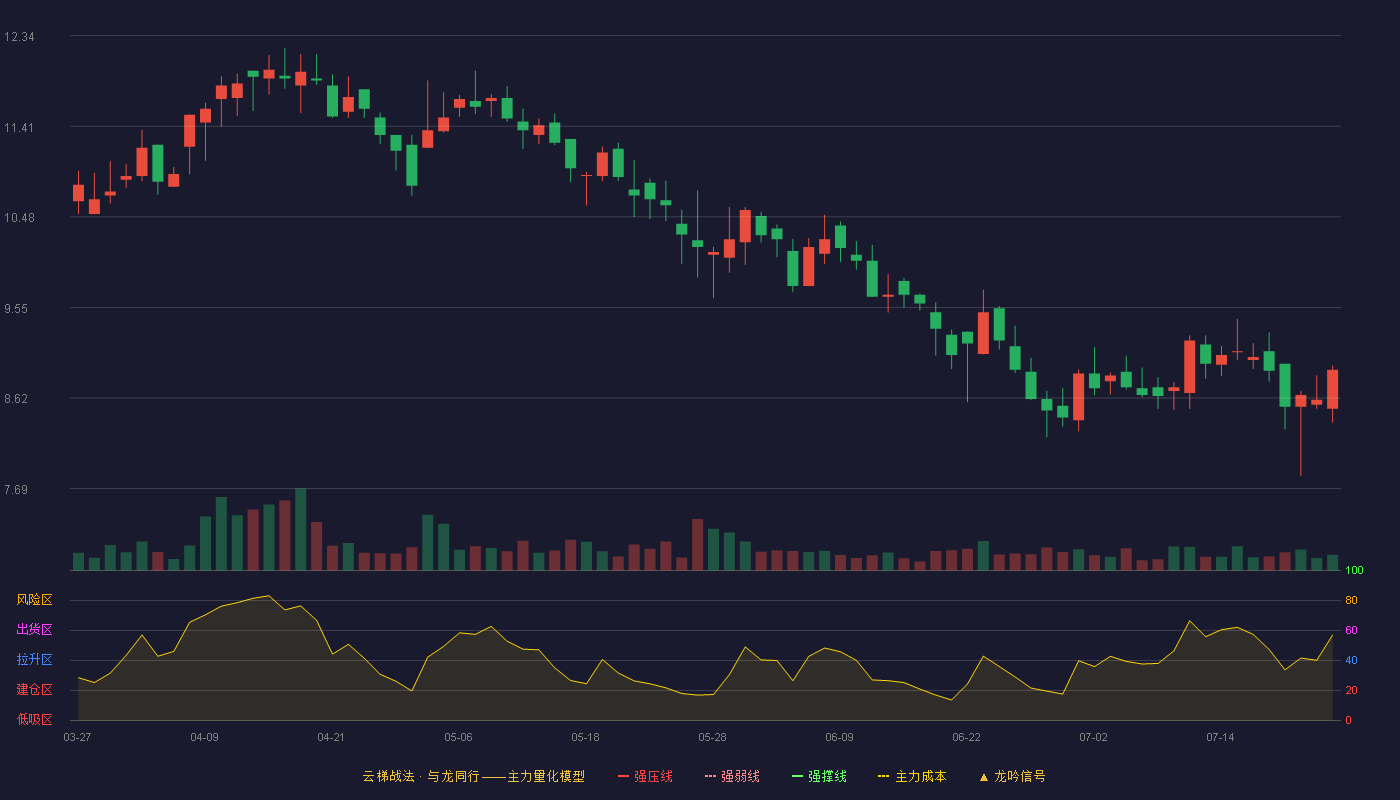Click the 04-09 date label

(x=204, y=737)
